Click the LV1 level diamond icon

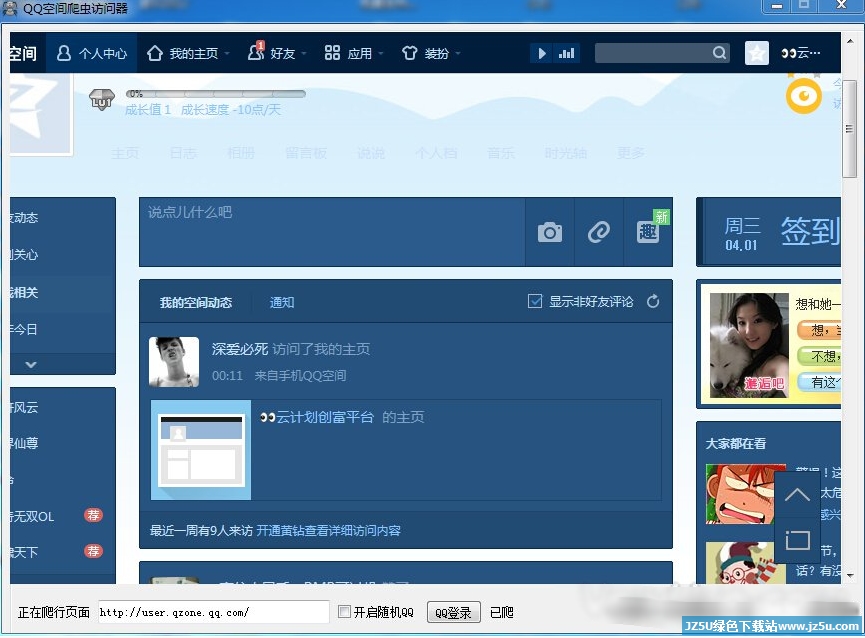coord(102,99)
